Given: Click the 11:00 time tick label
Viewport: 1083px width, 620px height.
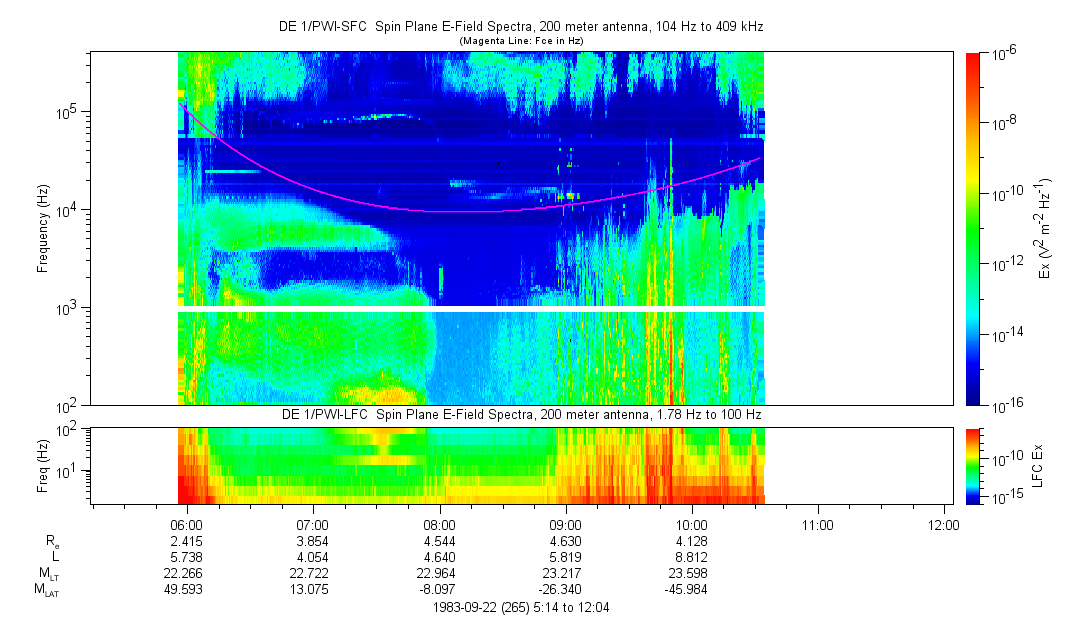Looking at the screenshot, I should [818, 524].
